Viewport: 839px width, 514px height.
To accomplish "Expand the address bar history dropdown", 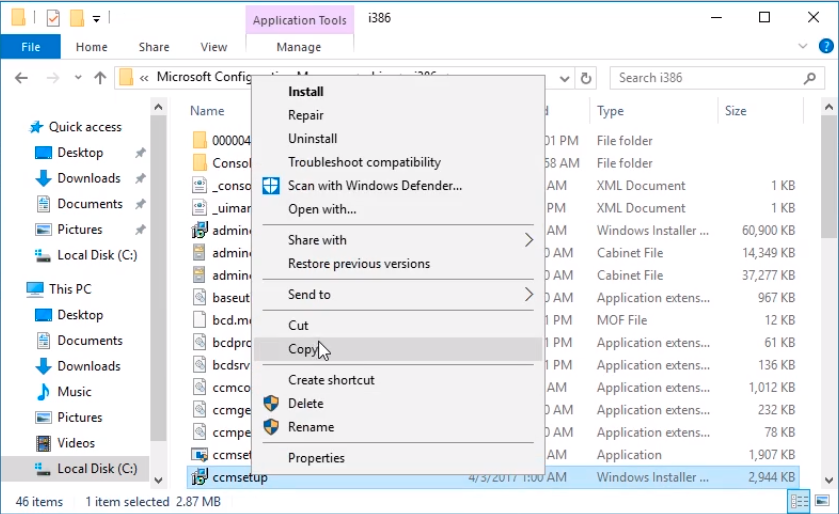I will [565, 79].
